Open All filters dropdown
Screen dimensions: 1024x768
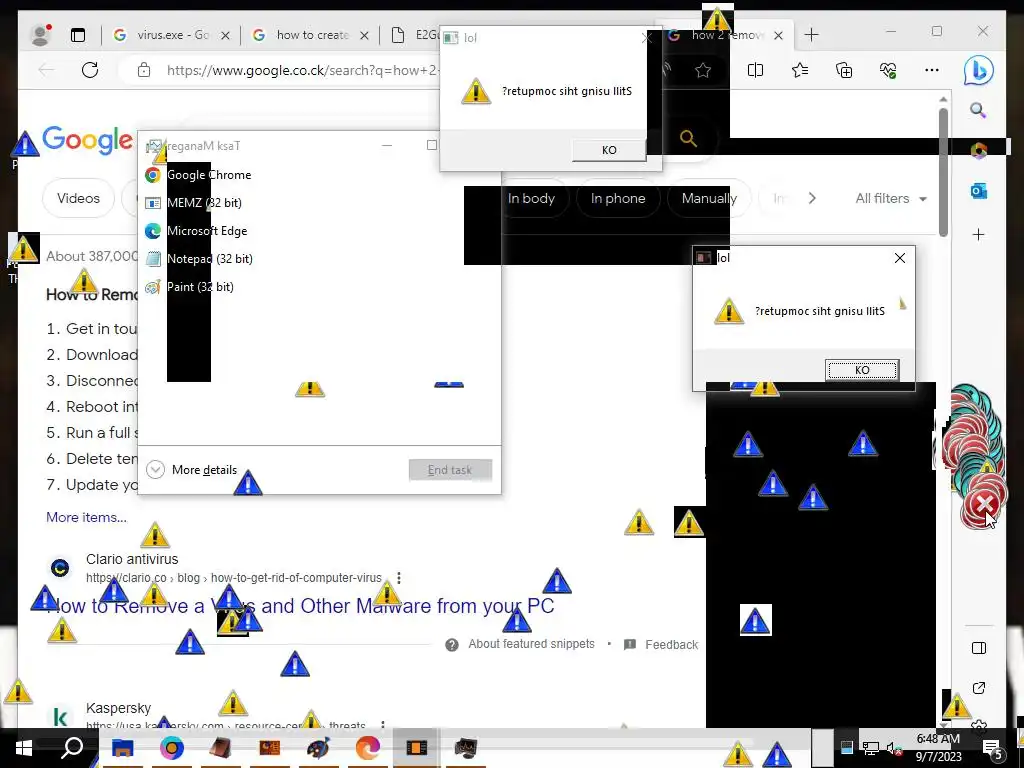coord(891,198)
